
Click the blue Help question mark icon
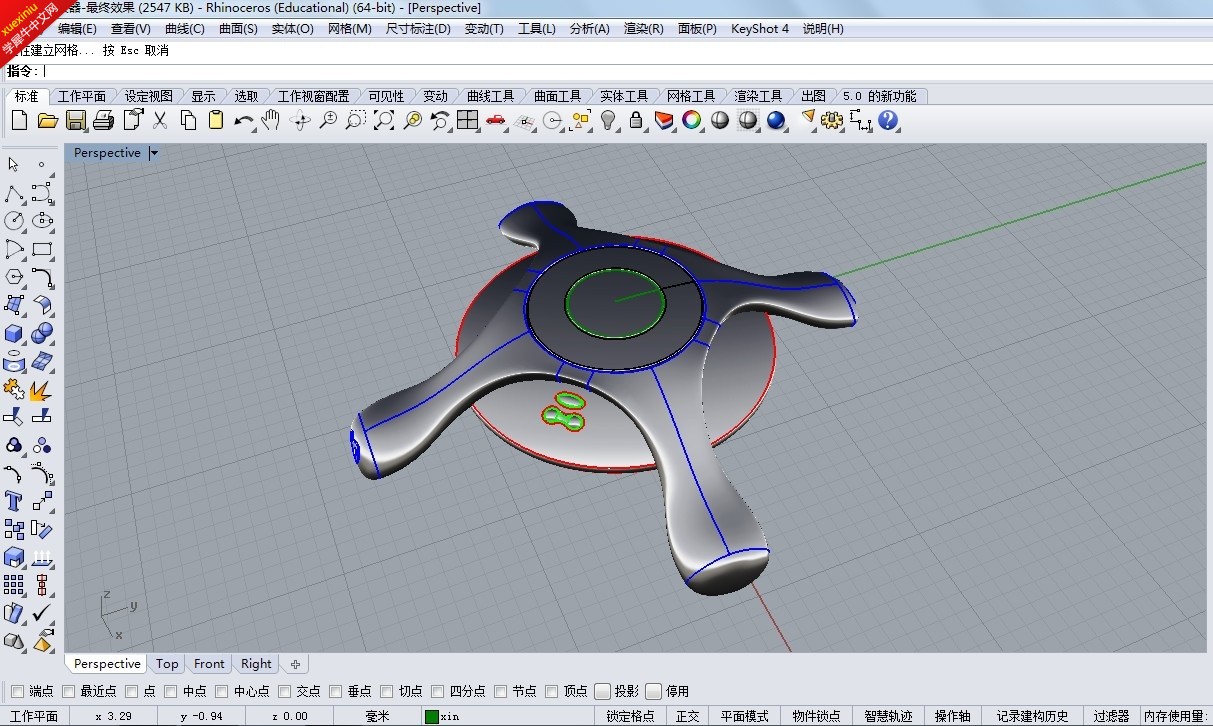888,121
